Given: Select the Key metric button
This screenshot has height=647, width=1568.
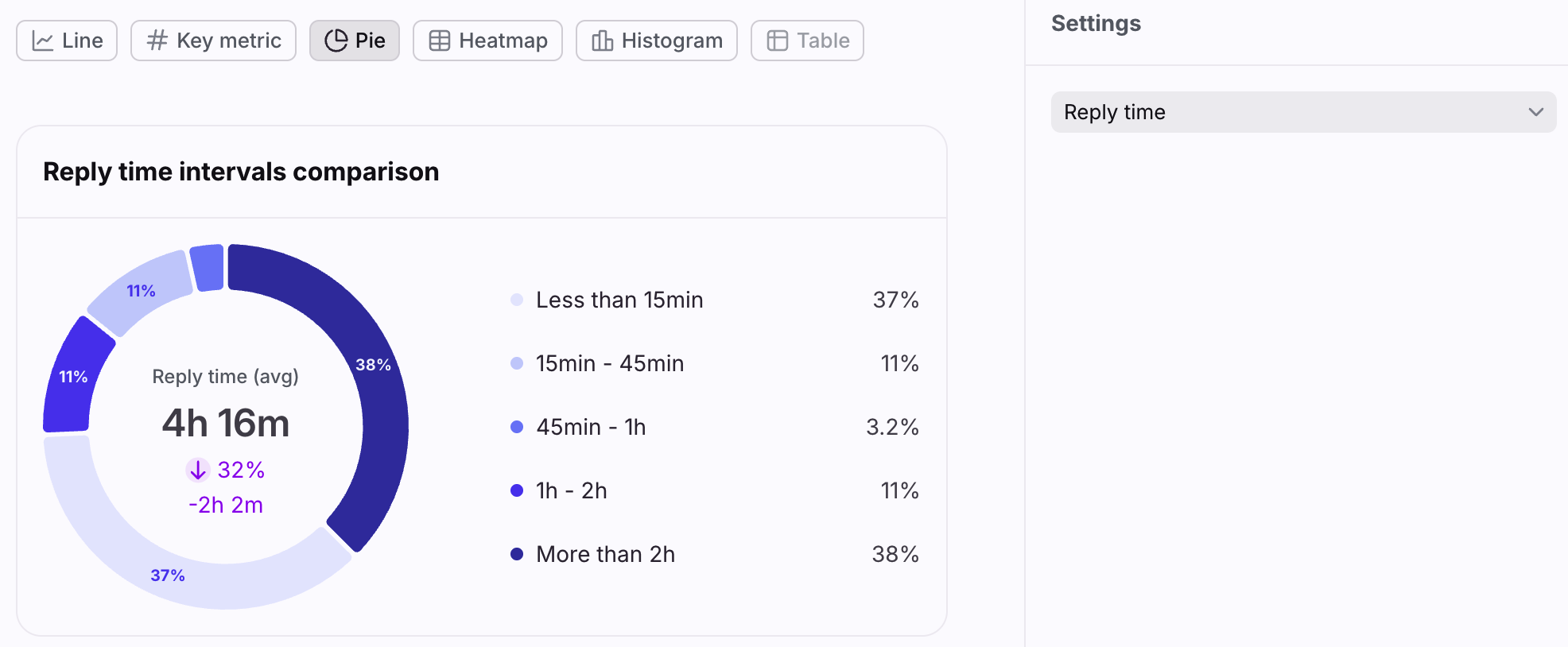Looking at the screenshot, I should (x=213, y=41).
